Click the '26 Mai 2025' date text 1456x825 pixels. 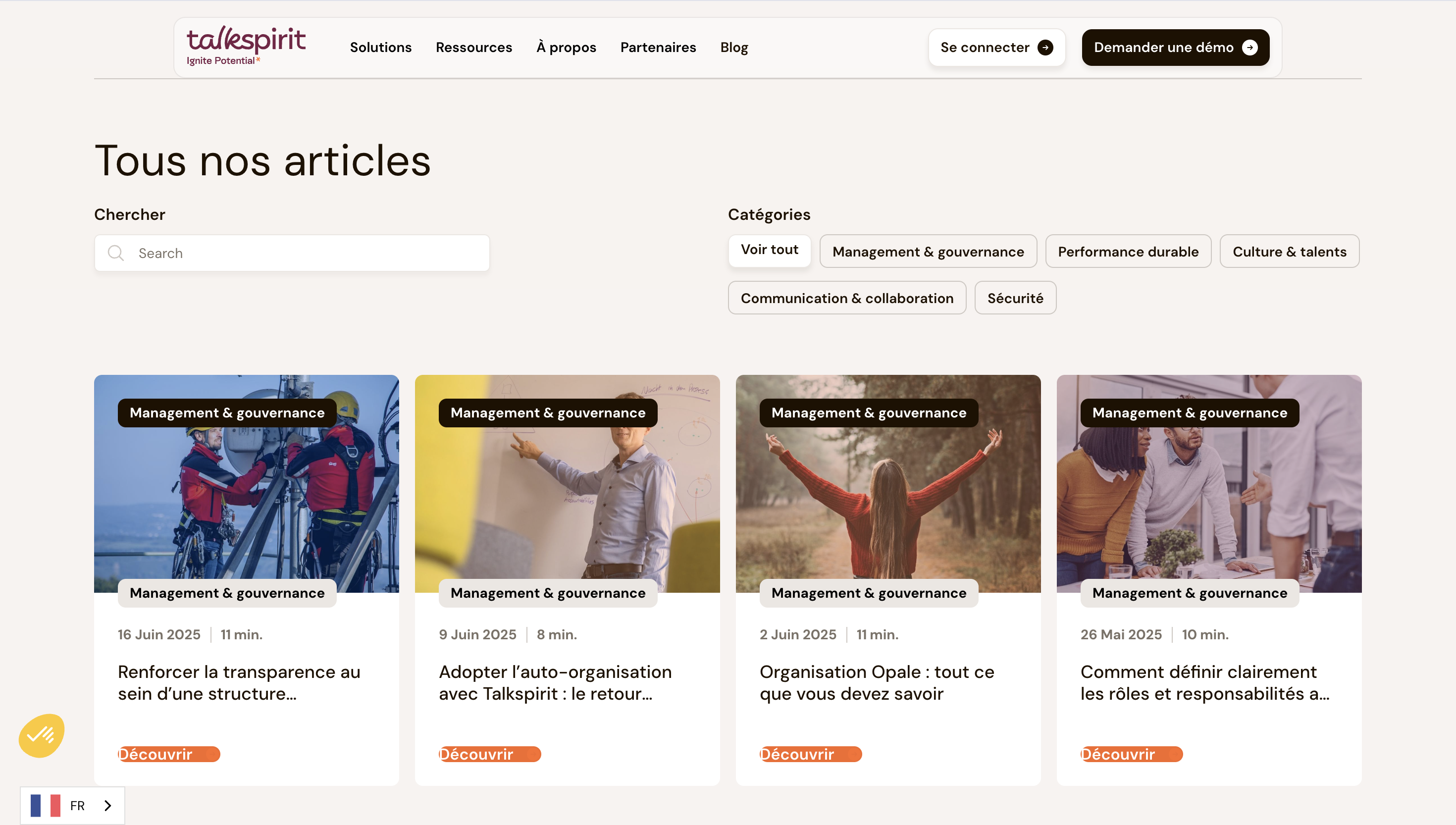tap(1121, 634)
